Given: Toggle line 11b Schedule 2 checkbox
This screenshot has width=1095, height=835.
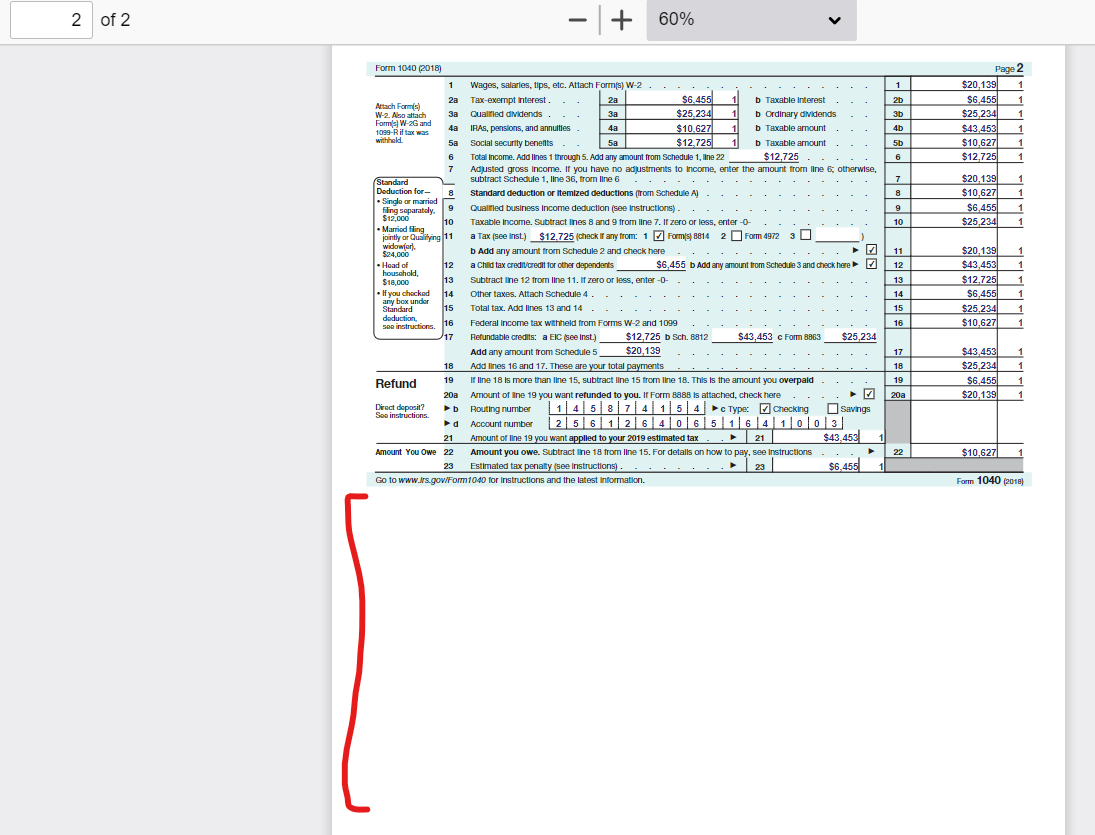Looking at the screenshot, I should pyautogui.click(x=872, y=250).
